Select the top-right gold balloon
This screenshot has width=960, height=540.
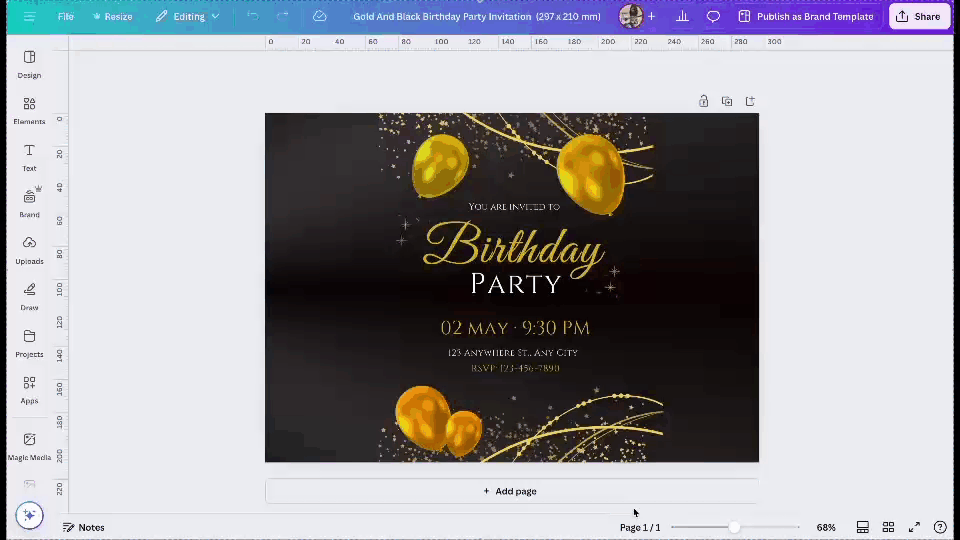tap(591, 174)
